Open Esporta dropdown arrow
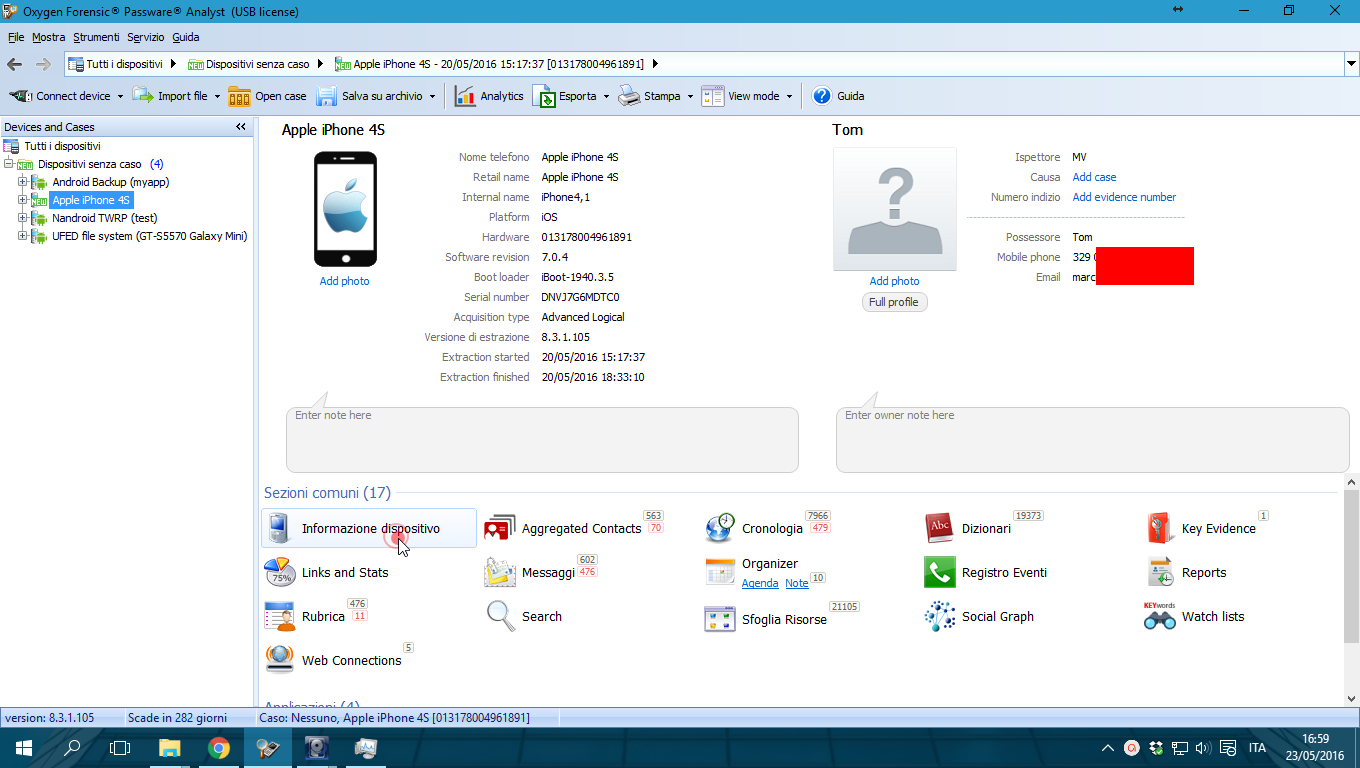The image size is (1360, 768). pos(606,97)
